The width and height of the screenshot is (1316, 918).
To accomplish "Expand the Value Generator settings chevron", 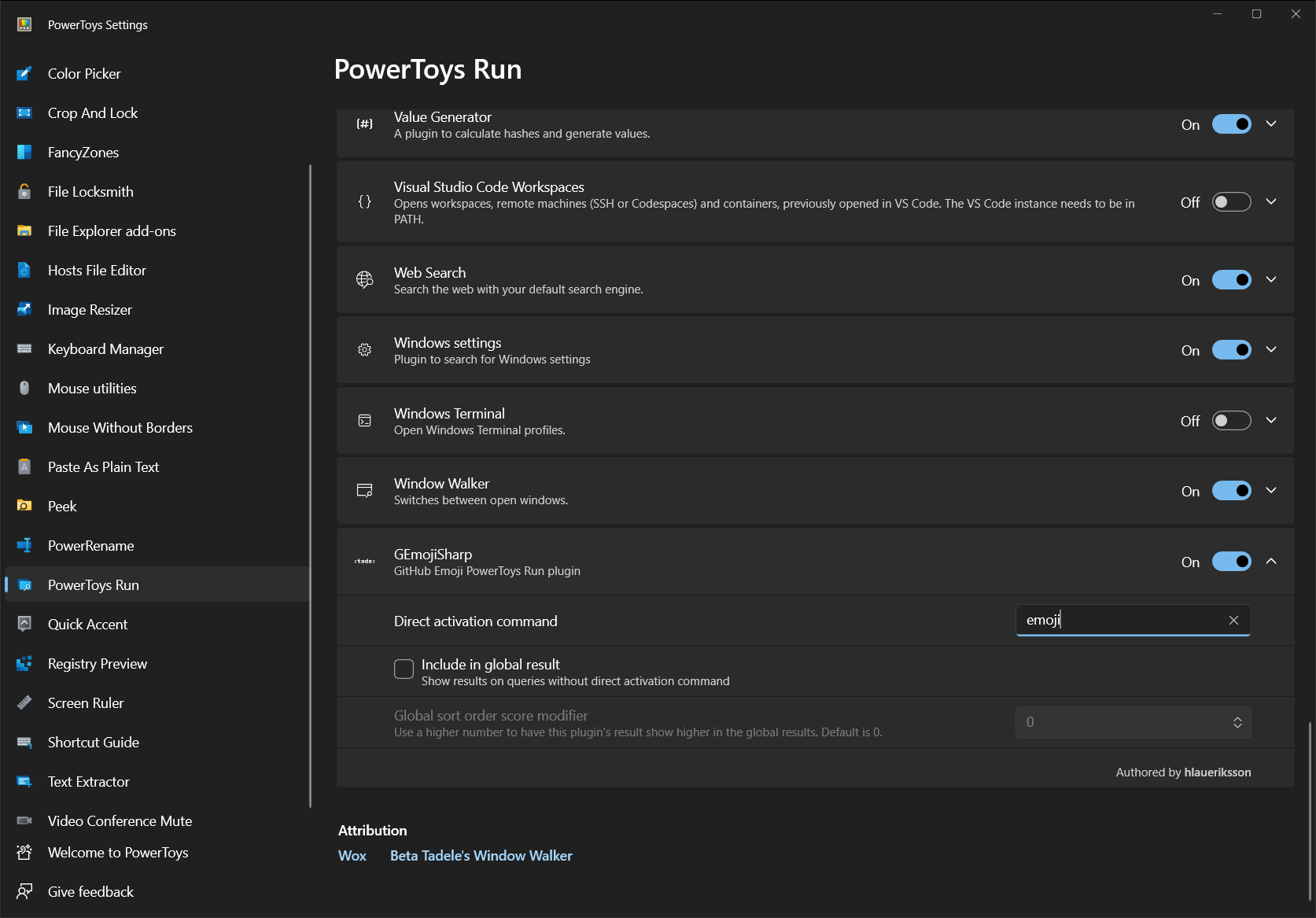I will tap(1271, 124).
